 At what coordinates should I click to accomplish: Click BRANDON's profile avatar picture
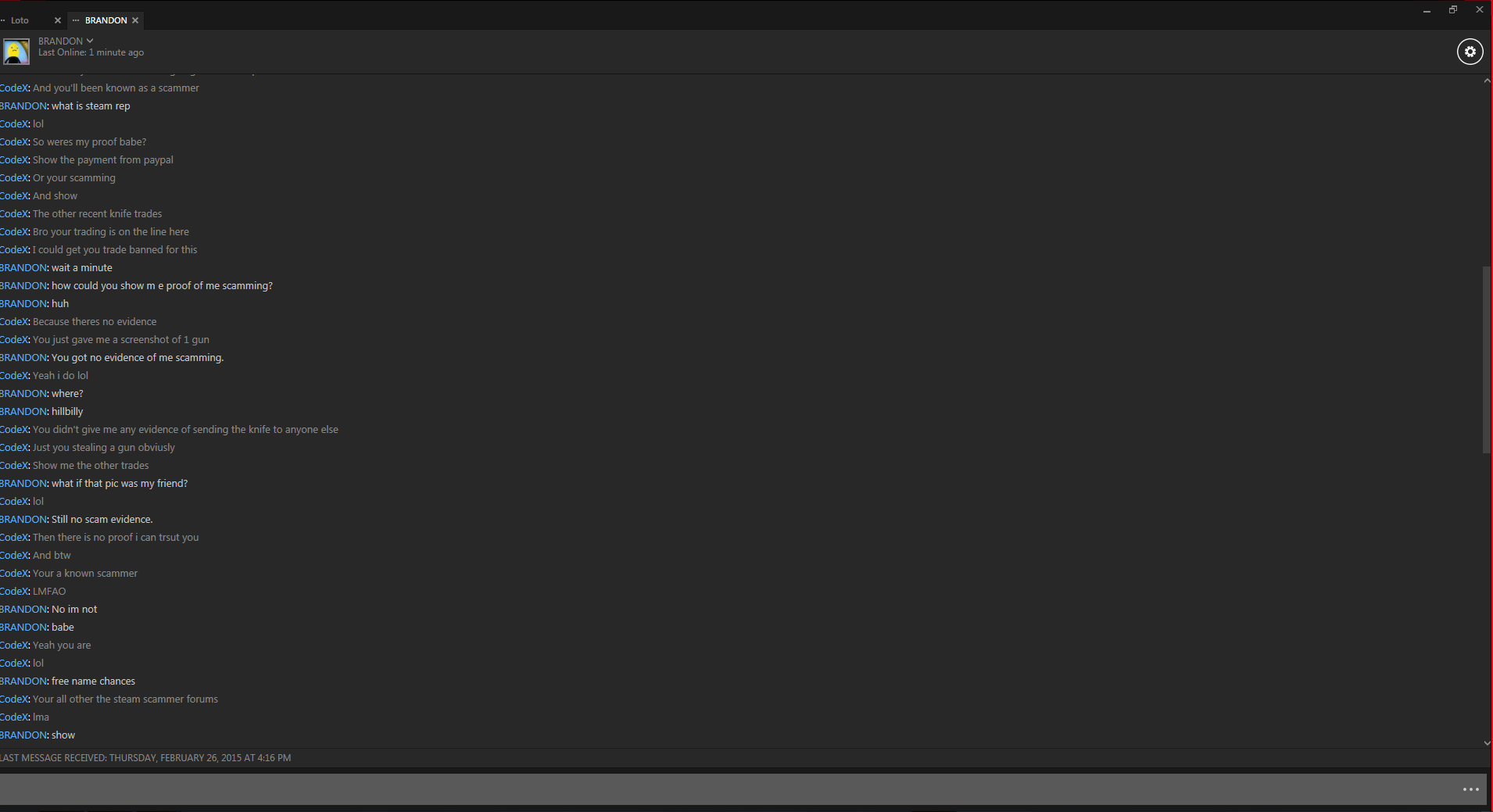click(16, 52)
